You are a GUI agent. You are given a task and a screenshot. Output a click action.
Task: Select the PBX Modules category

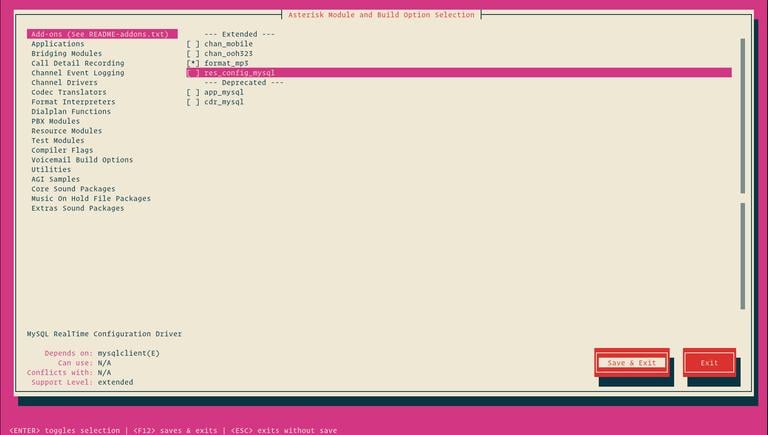pos(56,121)
